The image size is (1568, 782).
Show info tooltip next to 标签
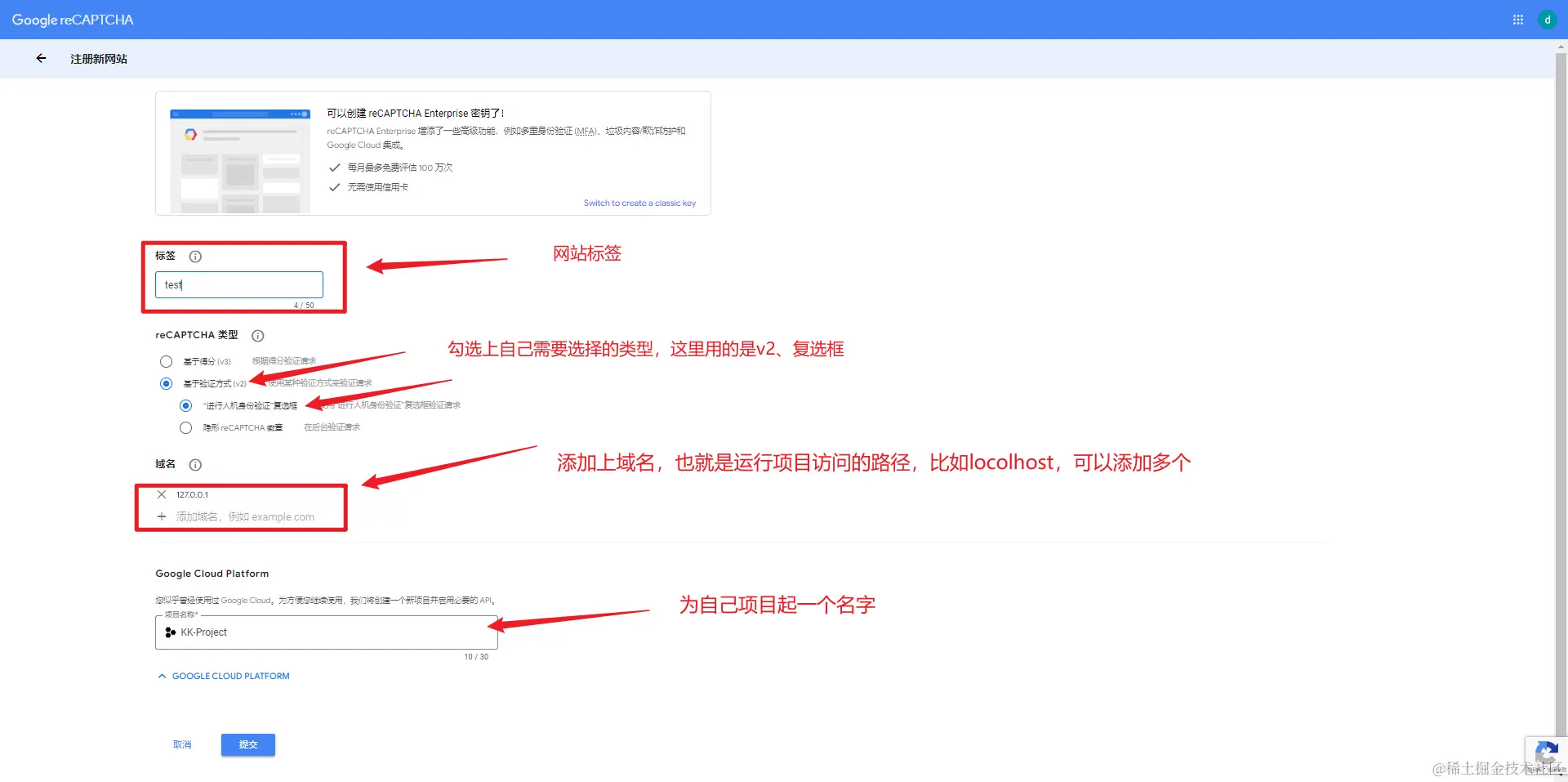click(195, 257)
